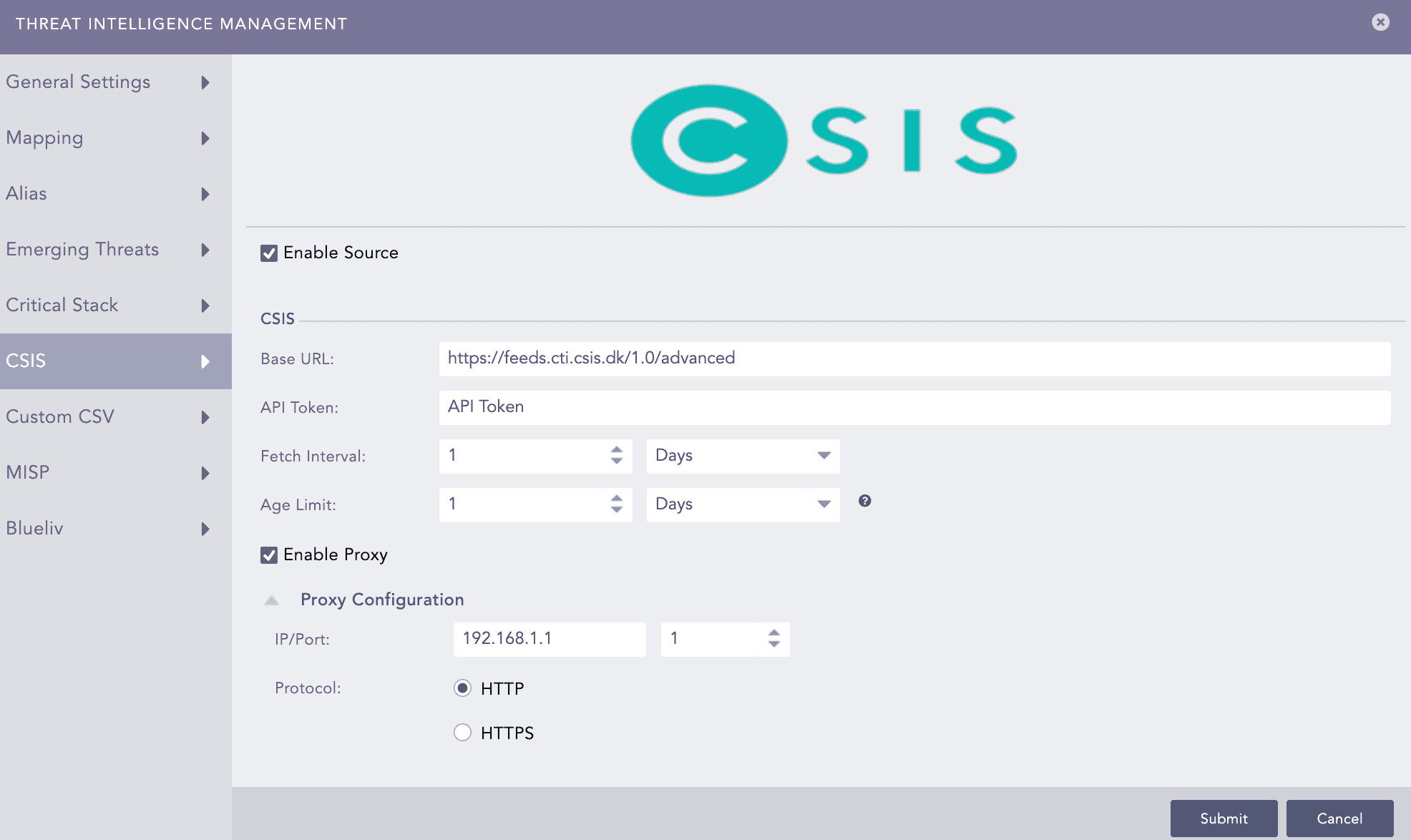The height and width of the screenshot is (840, 1411).
Task: Open the Age Limit Days unit dropdown
Action: pos(743,504)
